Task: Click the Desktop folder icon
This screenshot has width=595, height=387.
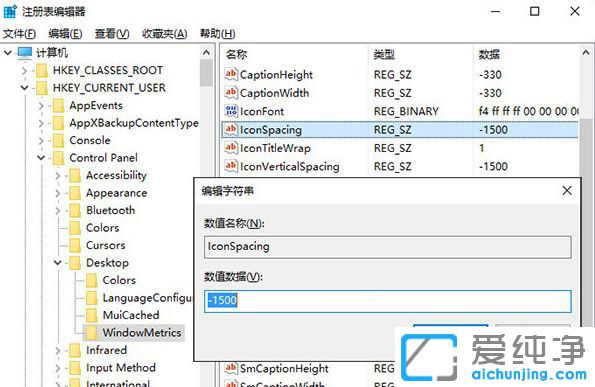Action: (x=75, y=263)
